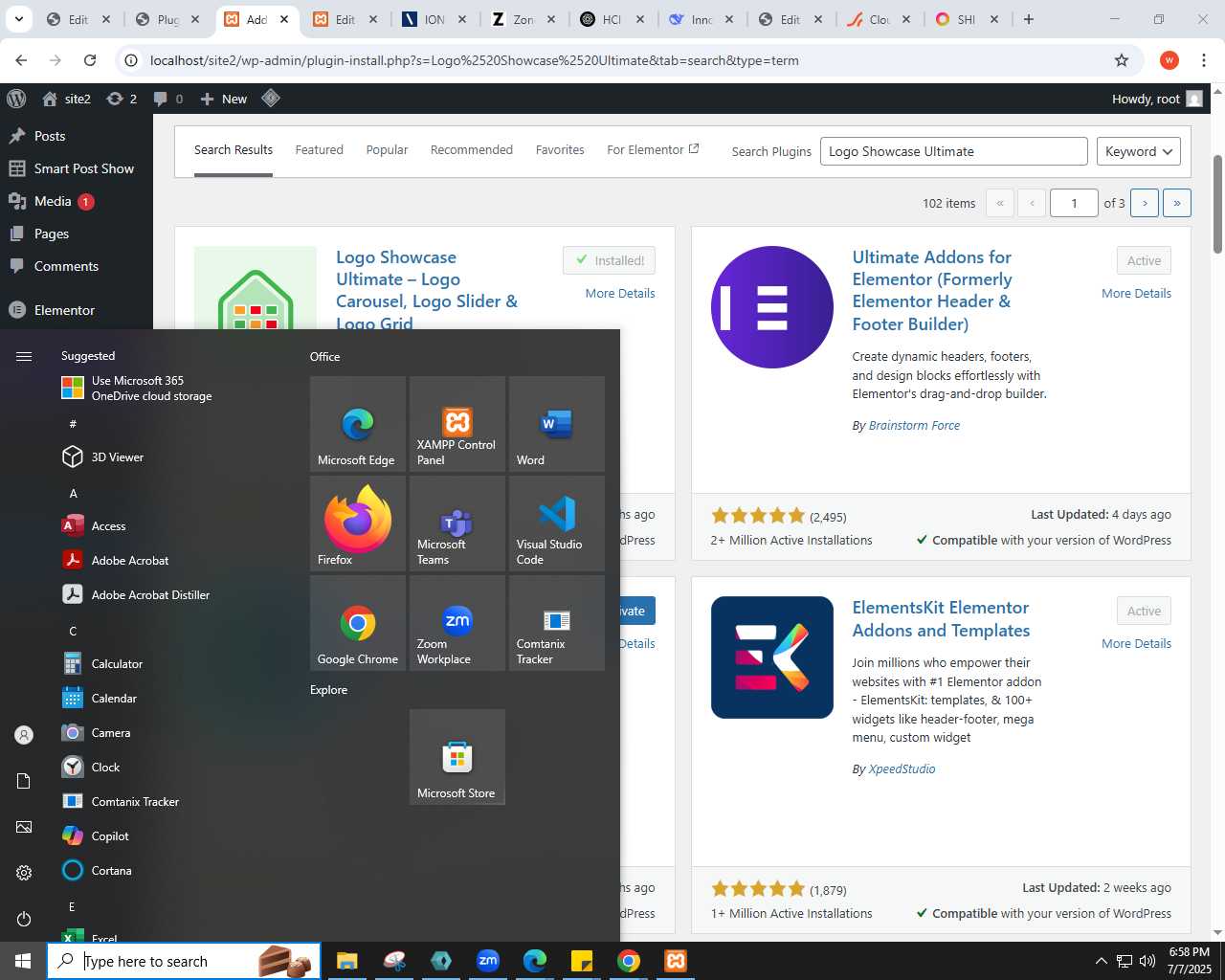Open Adobe Acrobat Distiller entry

(172, 595)
